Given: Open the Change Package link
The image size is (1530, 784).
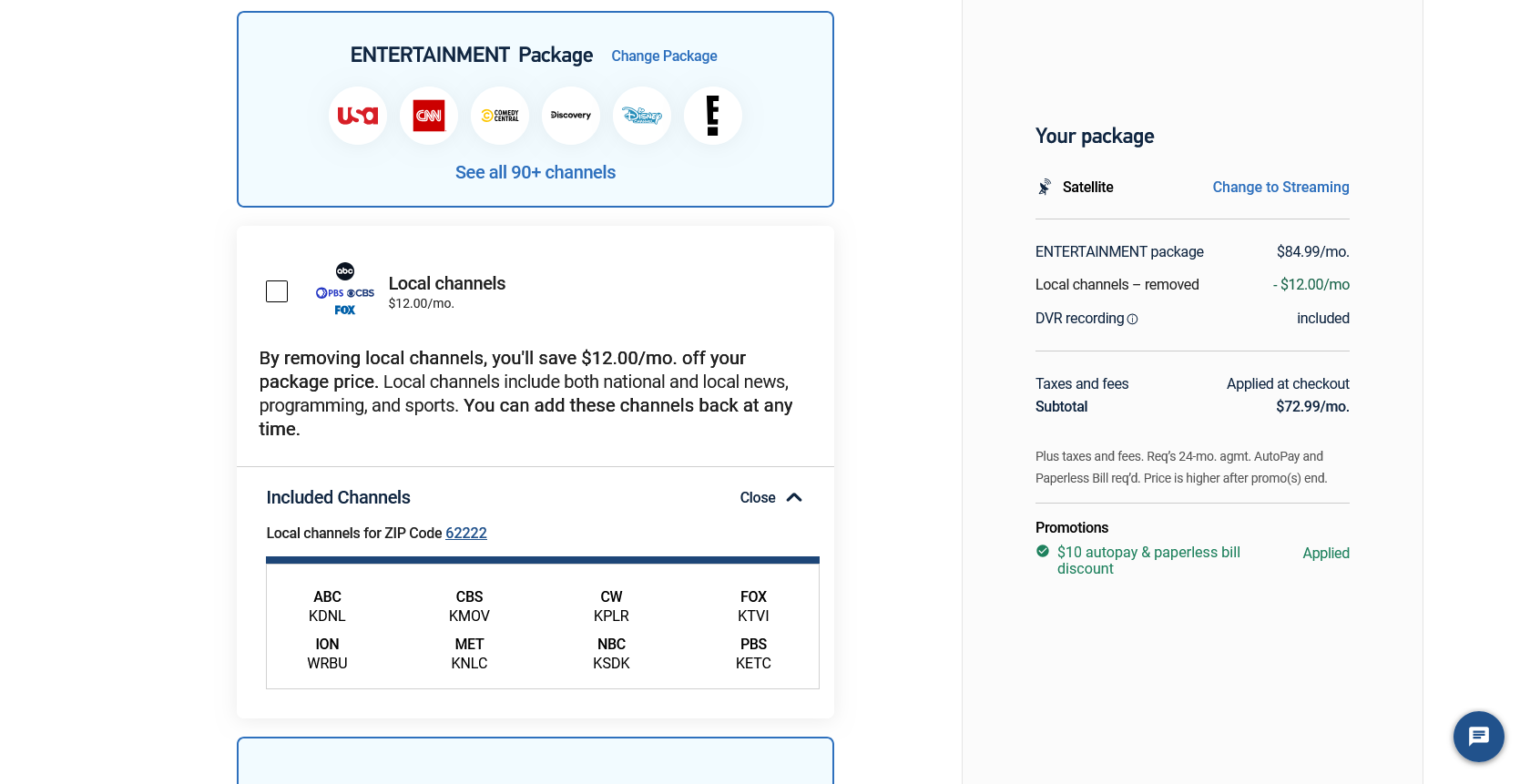Looking at the screenshot, I should (664, 56).
